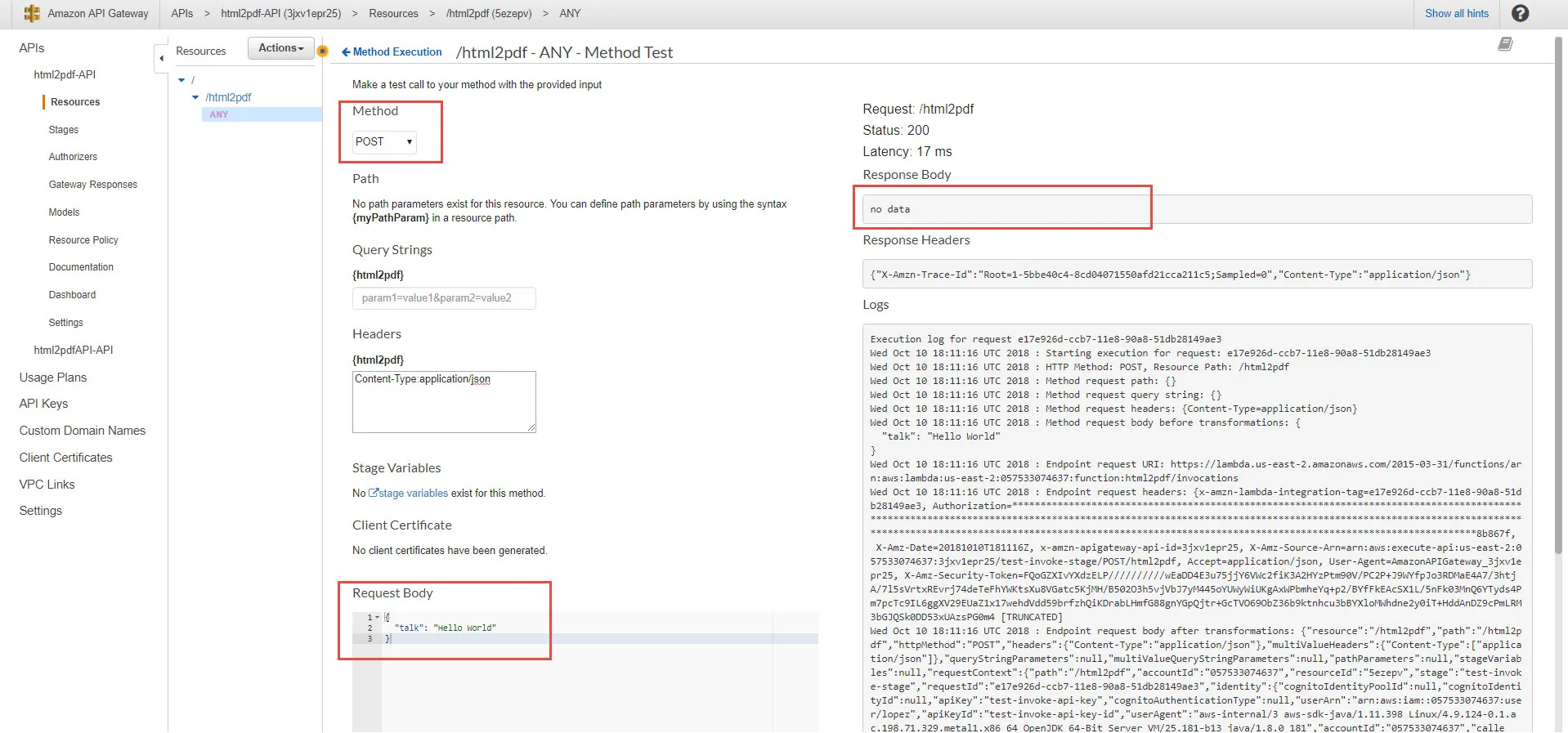The height and width of the screenshot is (733, 1568).
Task: Go back to Method Execution
Action: 392,51
